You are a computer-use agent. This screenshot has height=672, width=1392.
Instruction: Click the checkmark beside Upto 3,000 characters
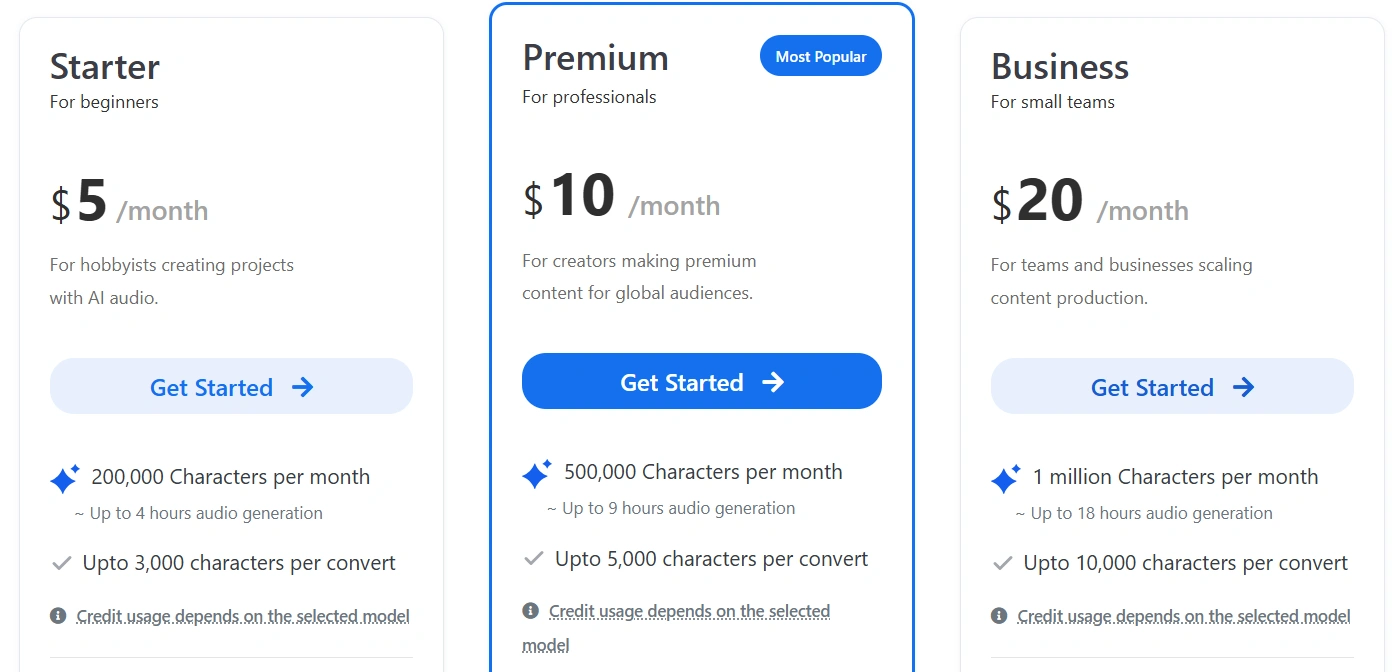(x=62, y=564)
